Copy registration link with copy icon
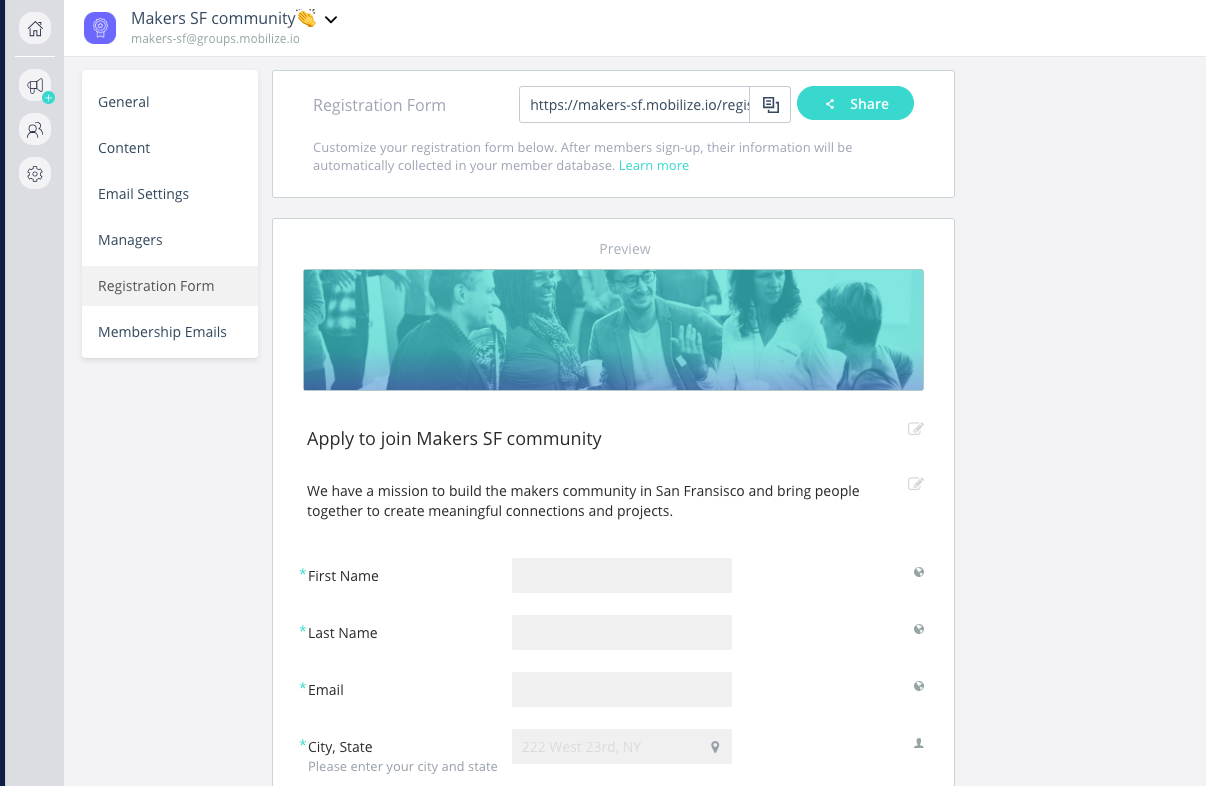Image resolution: width=1206 pixels, height=786 pixels. [x=770, y=104]
